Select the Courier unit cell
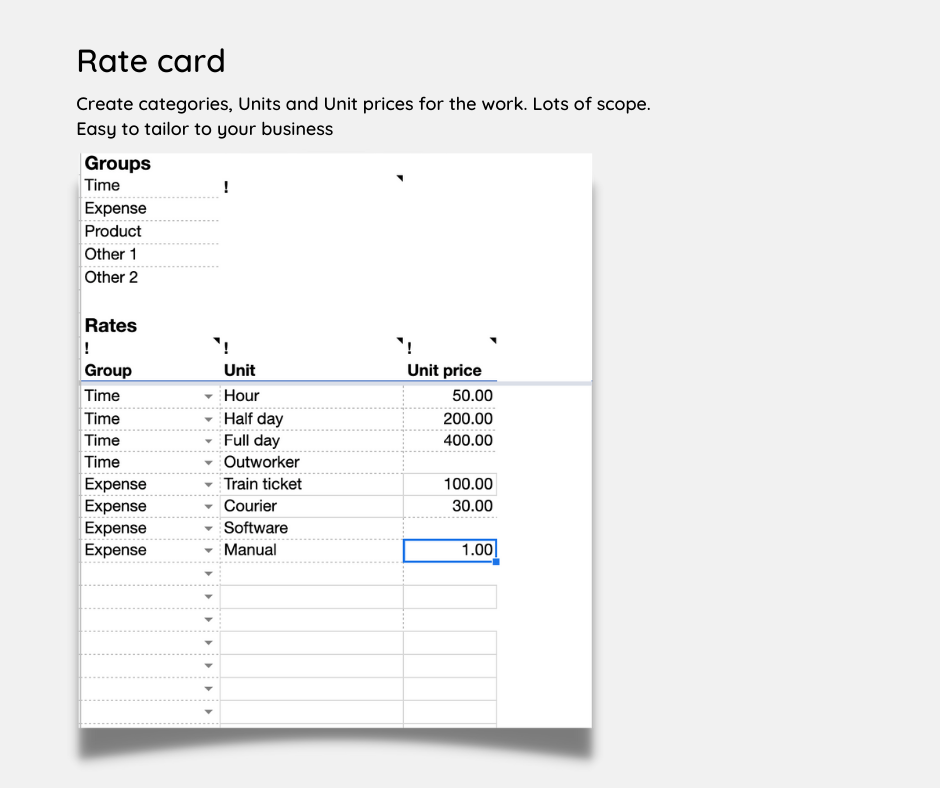Image resolution: width=940 pixels, height=788 pixels. click(310, 506)
